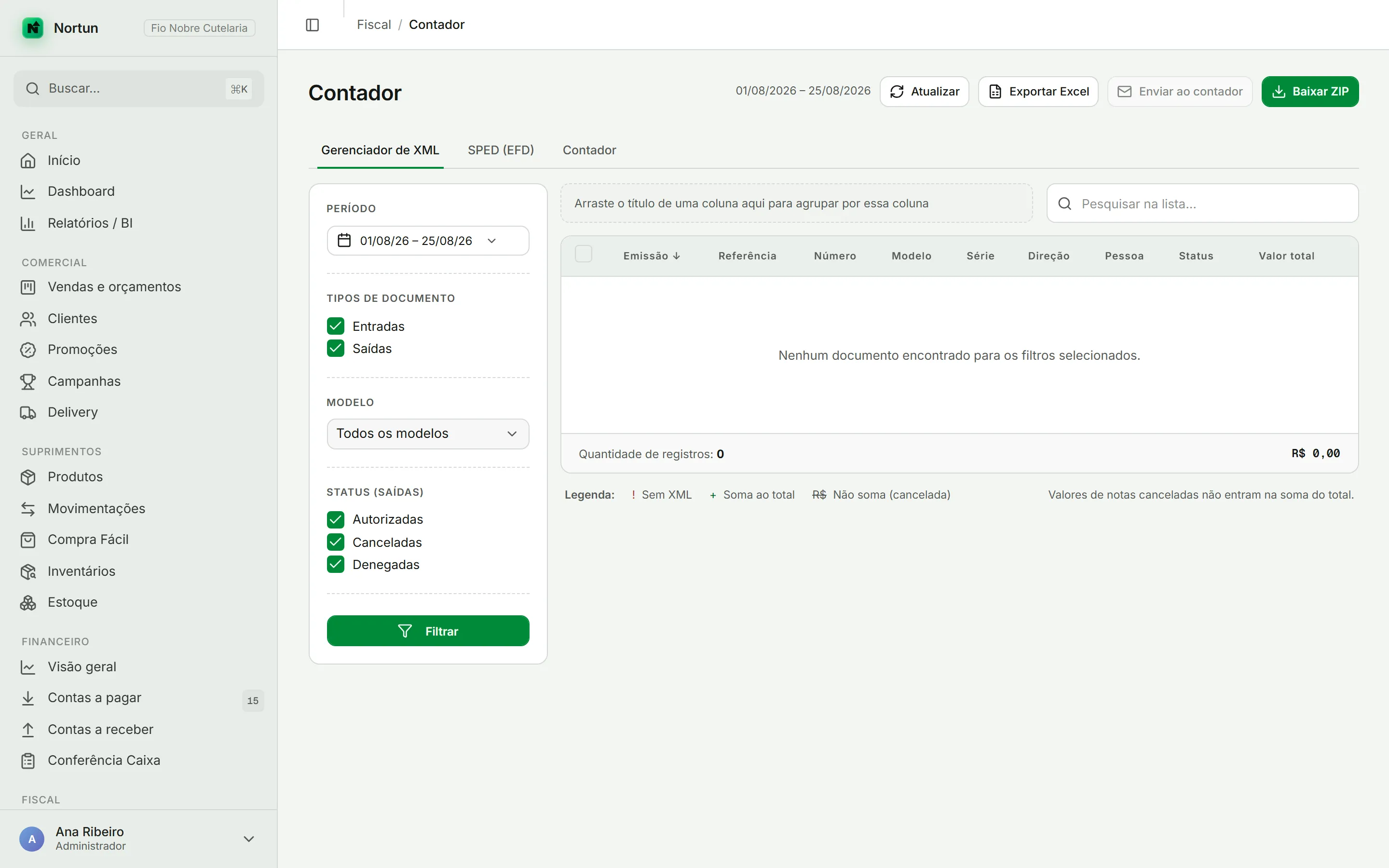Click the Visão geral chart icon

pos(28,667)
